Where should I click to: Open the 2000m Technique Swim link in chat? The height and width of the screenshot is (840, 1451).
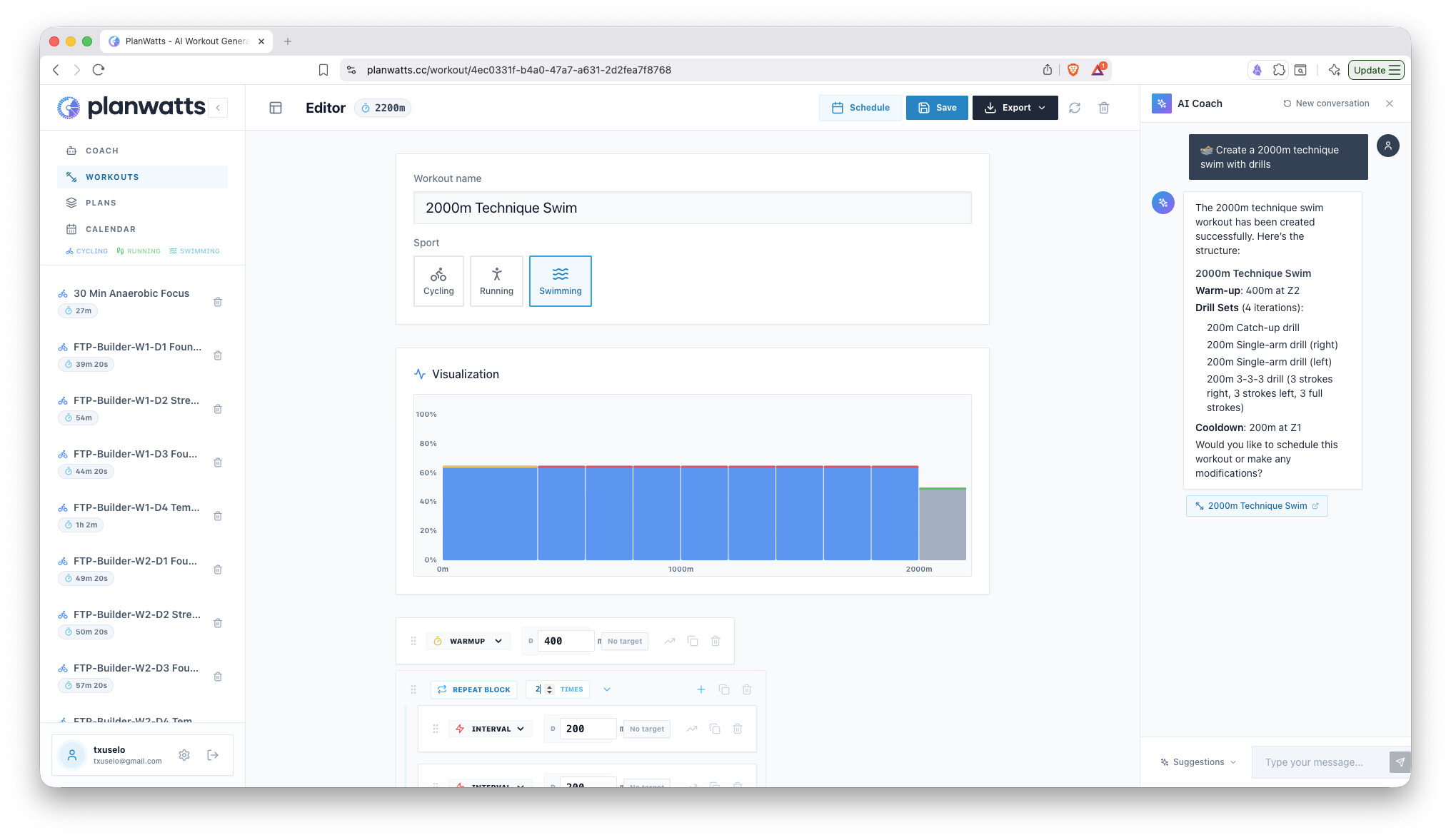point(1257,506)
